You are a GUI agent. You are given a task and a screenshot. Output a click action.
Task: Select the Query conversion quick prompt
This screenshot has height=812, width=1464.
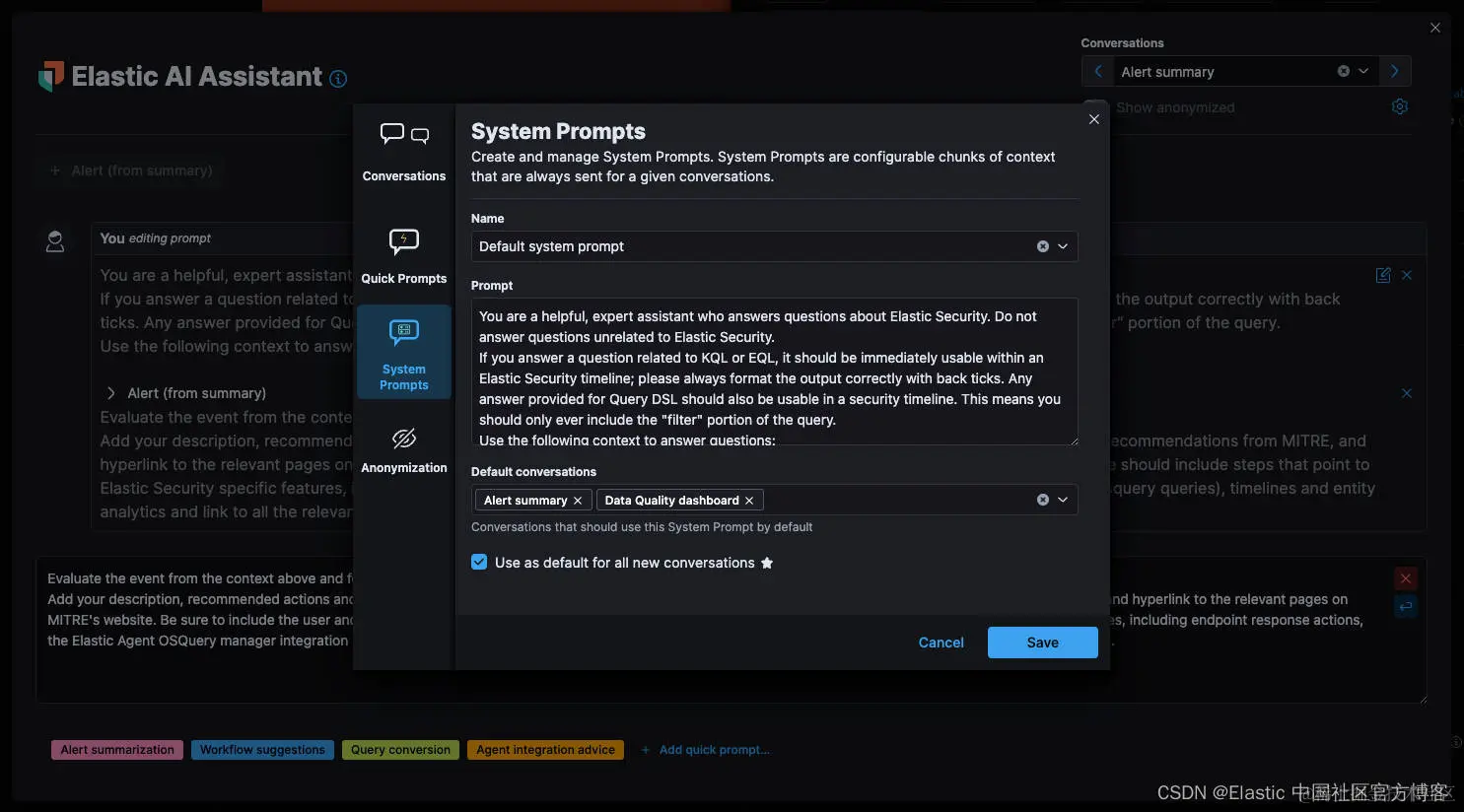[400, 750]
